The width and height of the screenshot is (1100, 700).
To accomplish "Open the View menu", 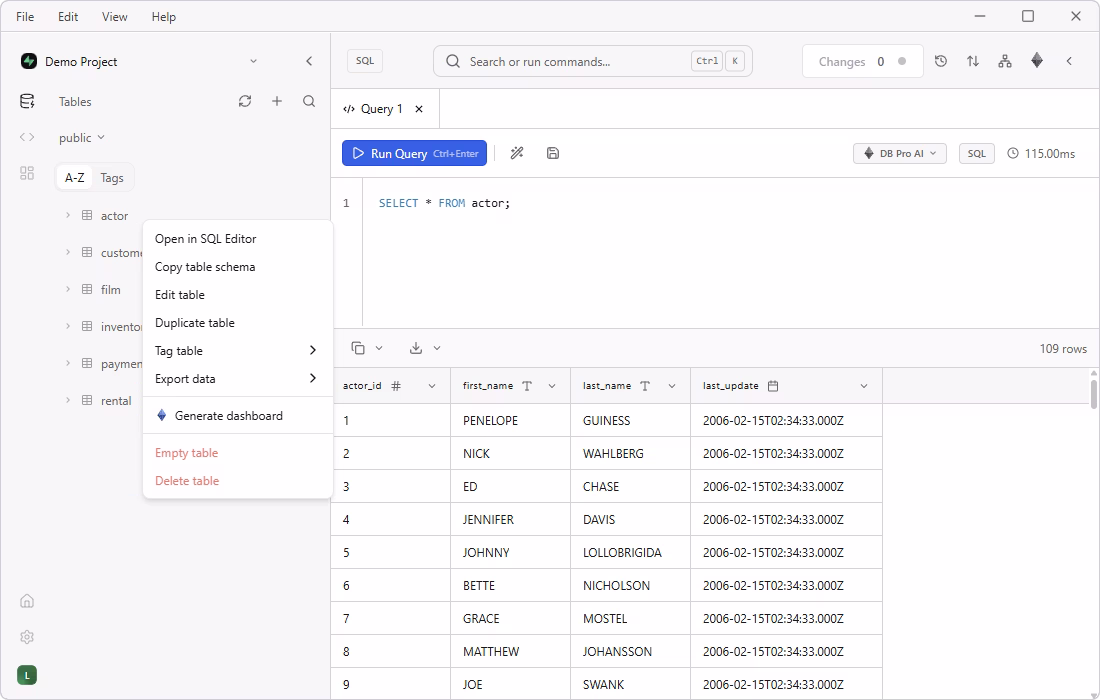I will (114, 16).
